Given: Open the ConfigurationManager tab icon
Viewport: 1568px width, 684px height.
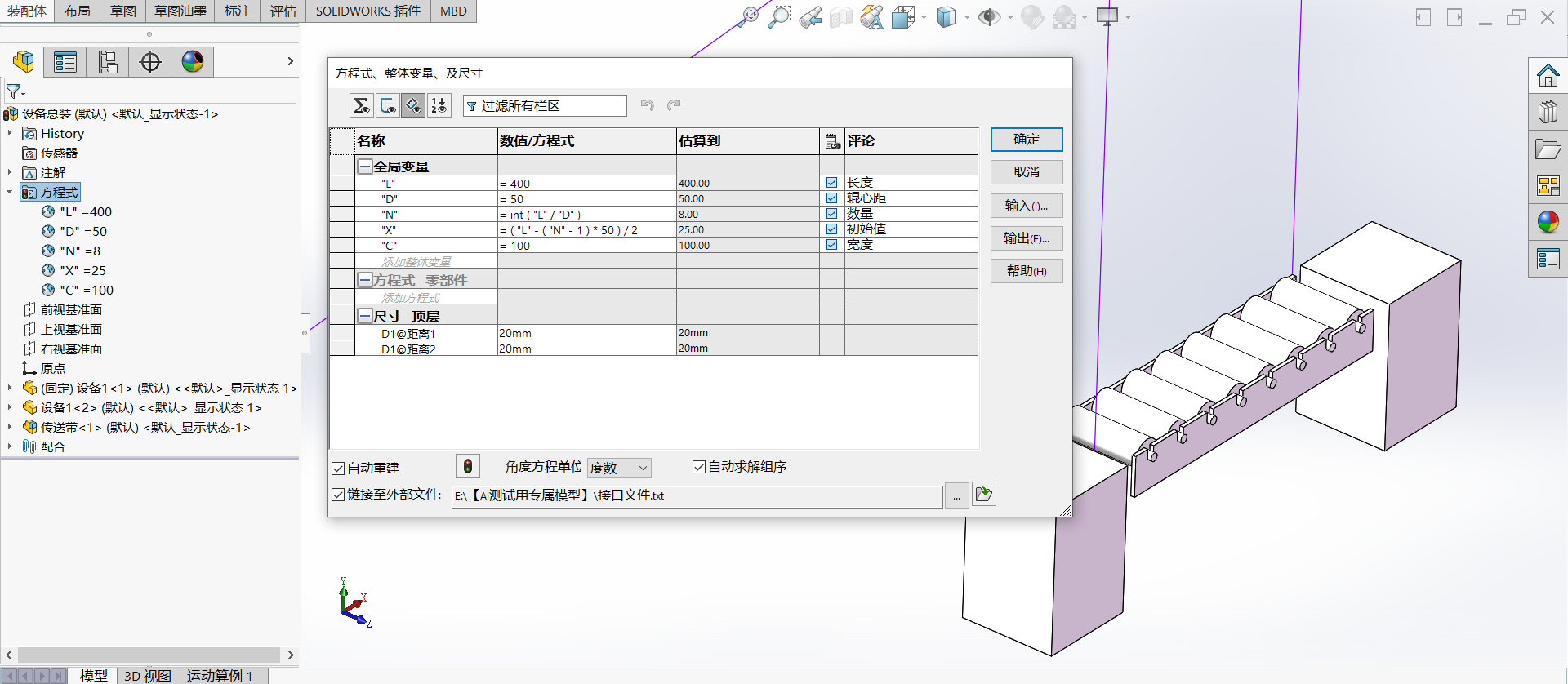Looking at the screenshot, I should point(108,62).
